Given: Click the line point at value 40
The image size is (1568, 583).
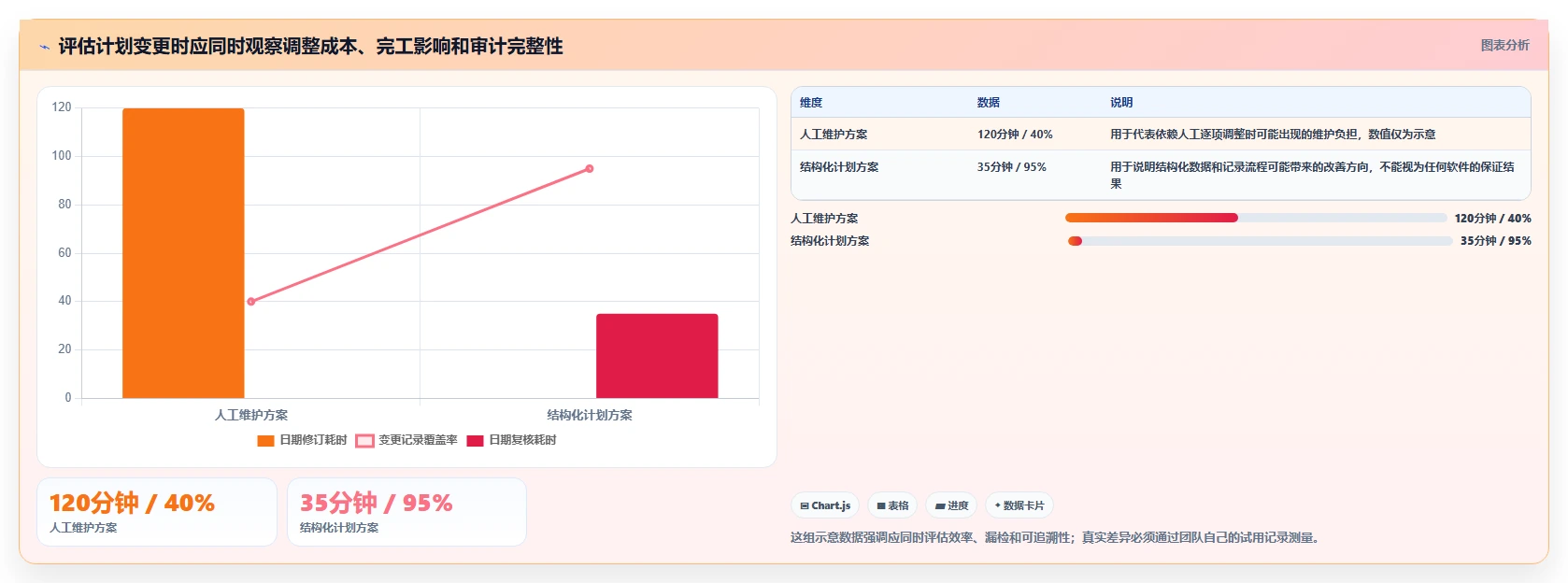Looking at the screenshot, I should pyautogui.click(x=250, y=302).
